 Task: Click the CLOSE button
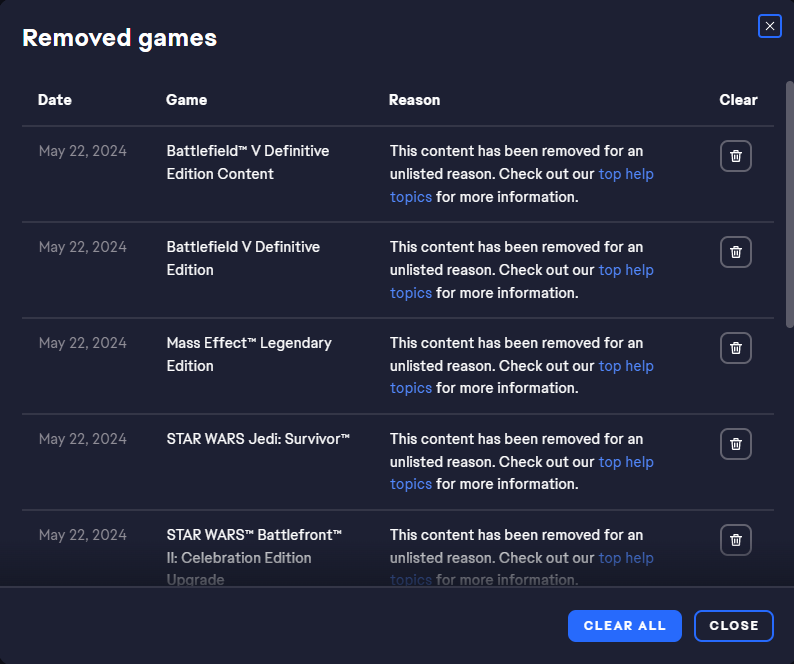click(734, 626)
